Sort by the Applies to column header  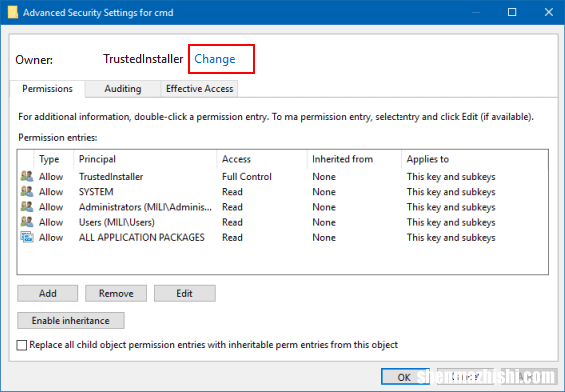point(475,159)
